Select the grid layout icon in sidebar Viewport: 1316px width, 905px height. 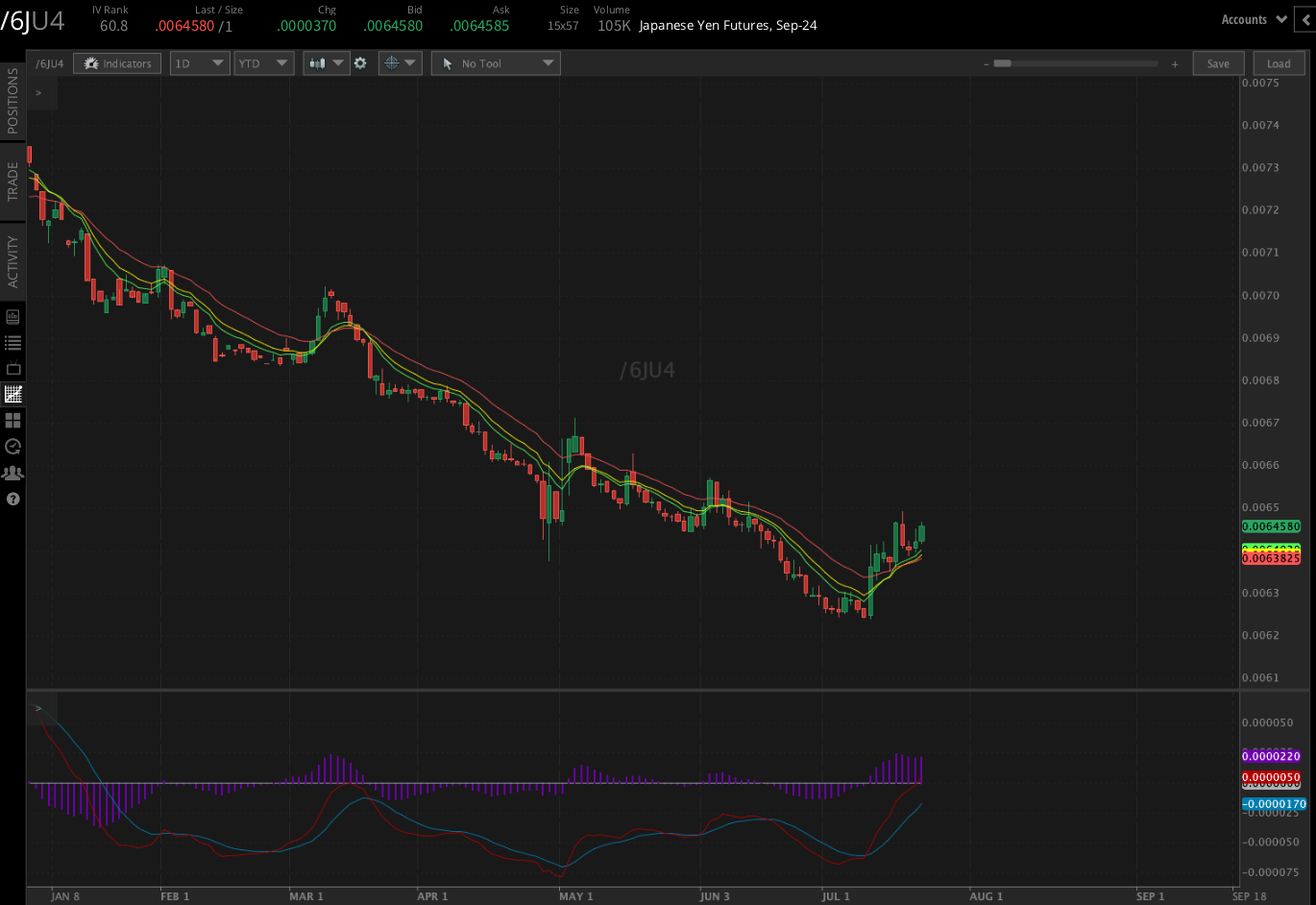(x=12, y=420)
